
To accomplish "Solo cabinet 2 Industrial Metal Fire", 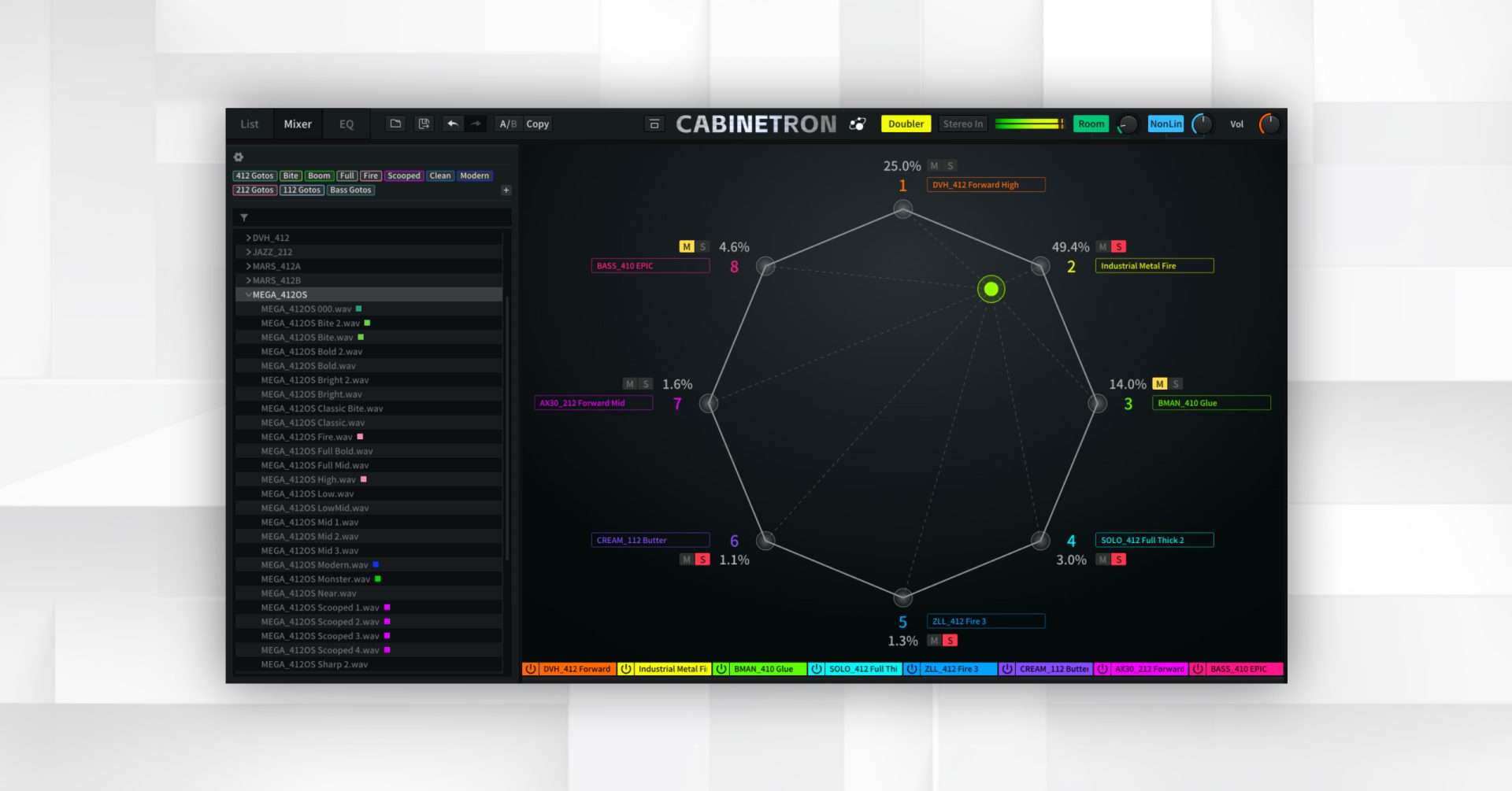I will 1118,246.
